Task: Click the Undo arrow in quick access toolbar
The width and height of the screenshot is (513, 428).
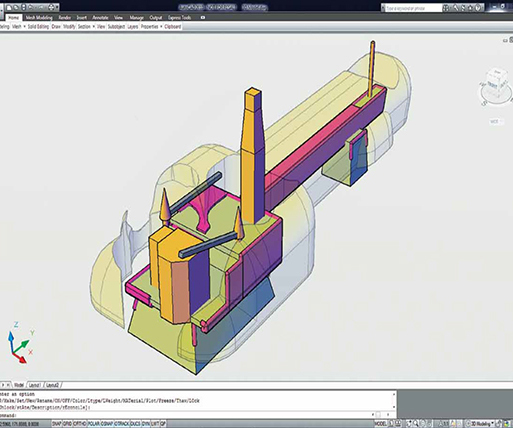Action: coord(31,7)
